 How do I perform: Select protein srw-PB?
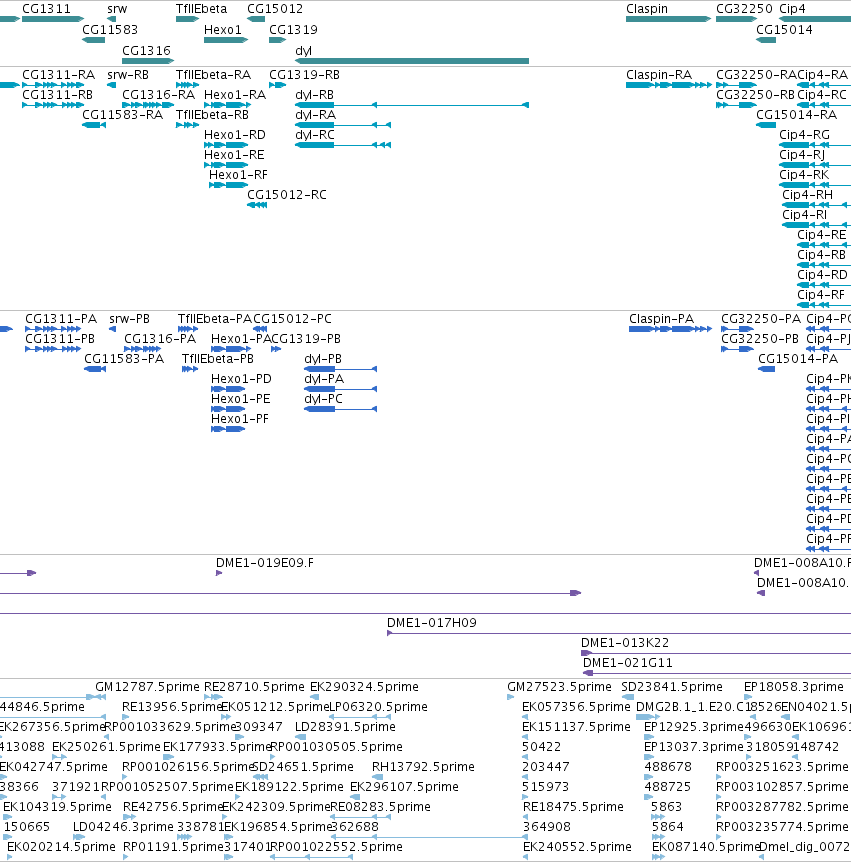pos(113,329)
